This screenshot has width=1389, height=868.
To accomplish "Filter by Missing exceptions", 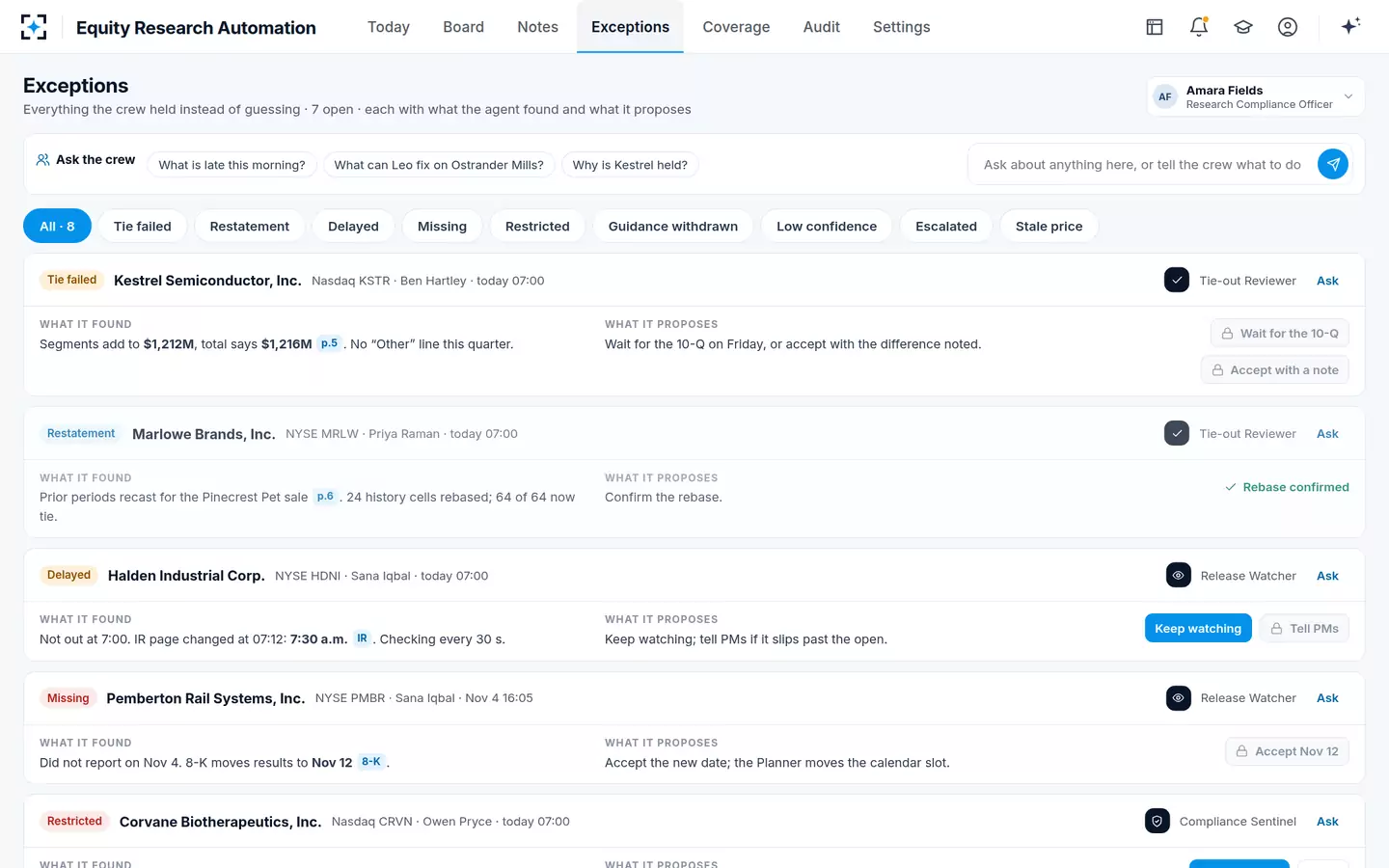I will 442,226.
